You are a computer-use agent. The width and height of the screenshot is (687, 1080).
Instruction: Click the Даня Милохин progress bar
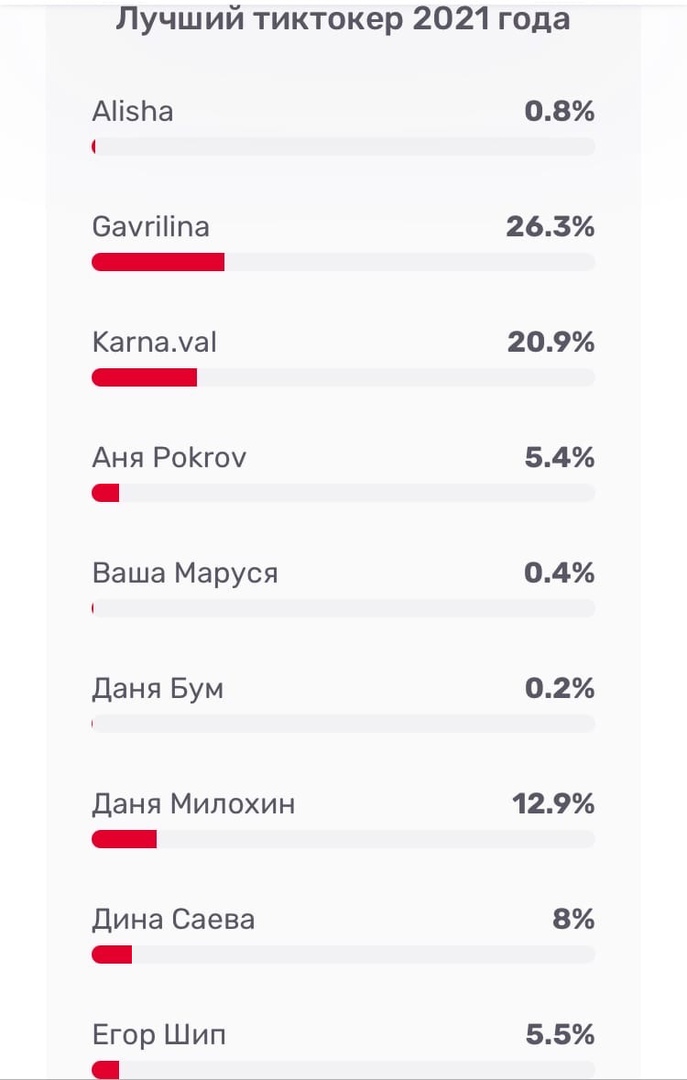124,839
